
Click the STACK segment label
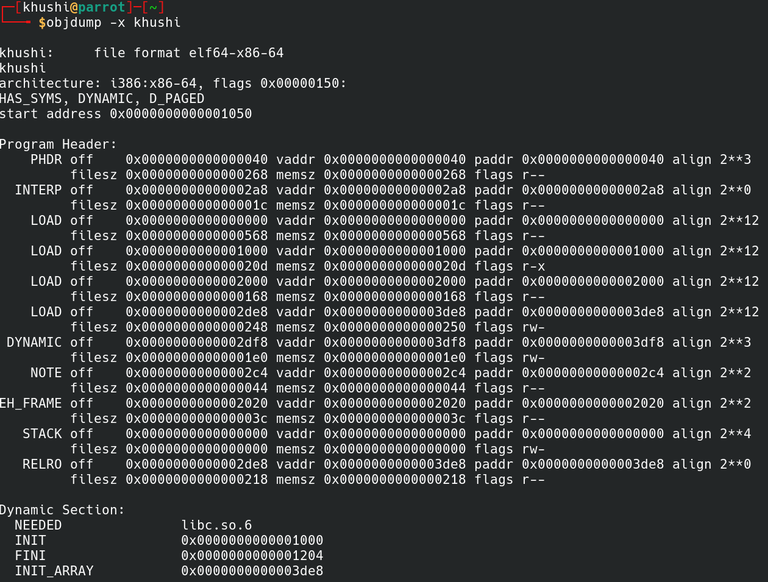click(x=42, y=434)
